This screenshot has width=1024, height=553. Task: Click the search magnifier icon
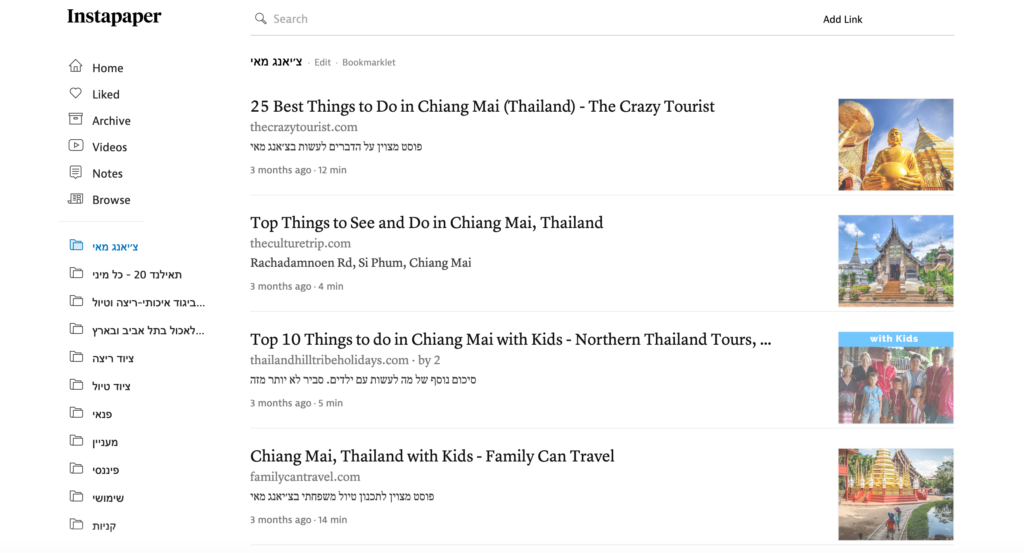coord(261,18)
